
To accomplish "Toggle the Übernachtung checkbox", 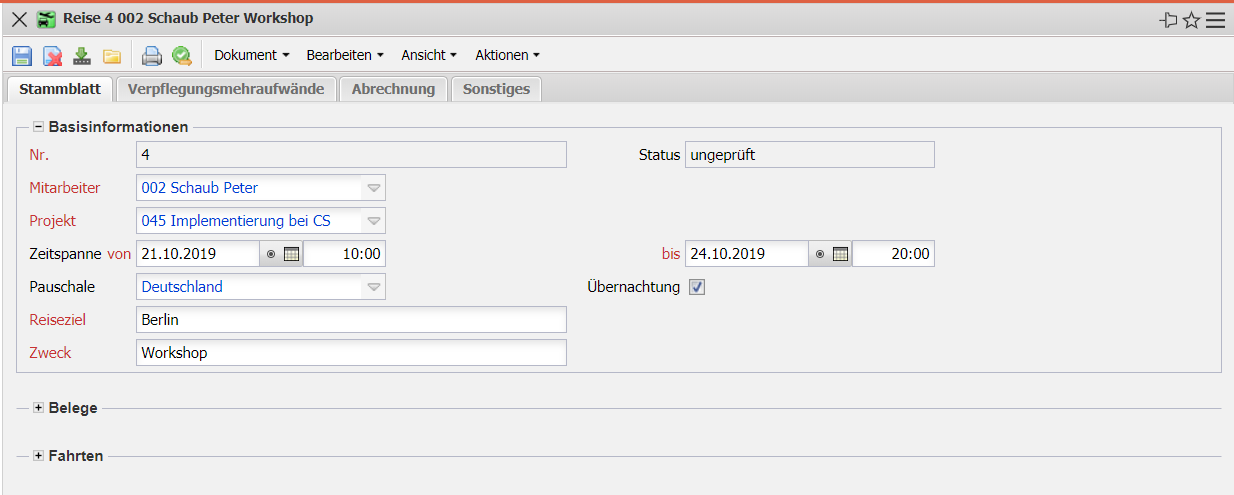I will 697,287.
